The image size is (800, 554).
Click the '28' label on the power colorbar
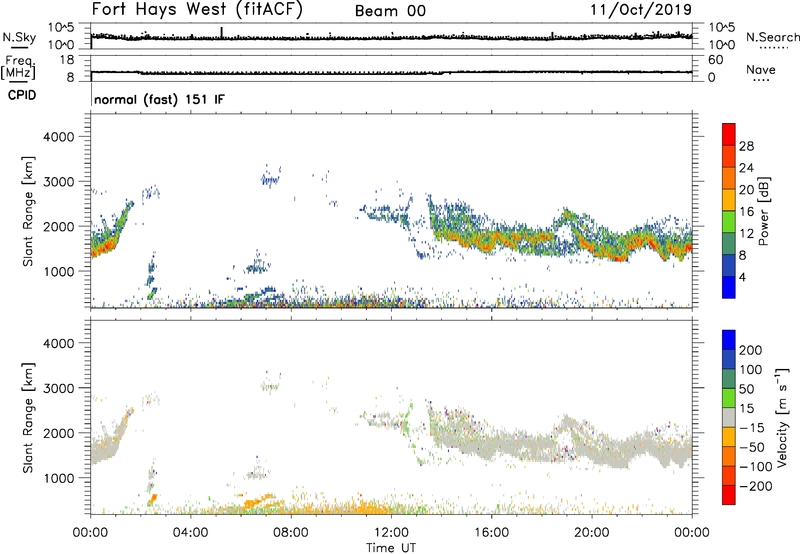point(746,146)
